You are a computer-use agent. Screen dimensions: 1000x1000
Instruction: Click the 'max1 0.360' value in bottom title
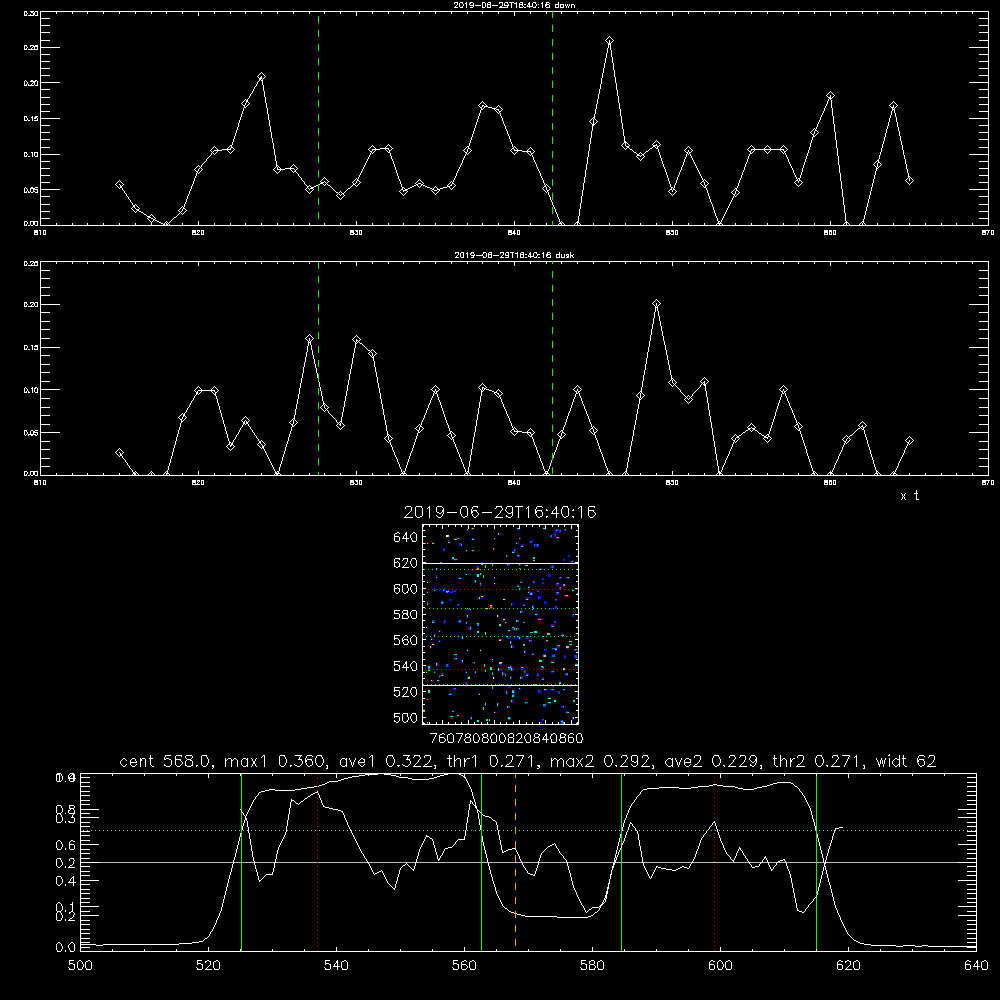pos(276,761)
